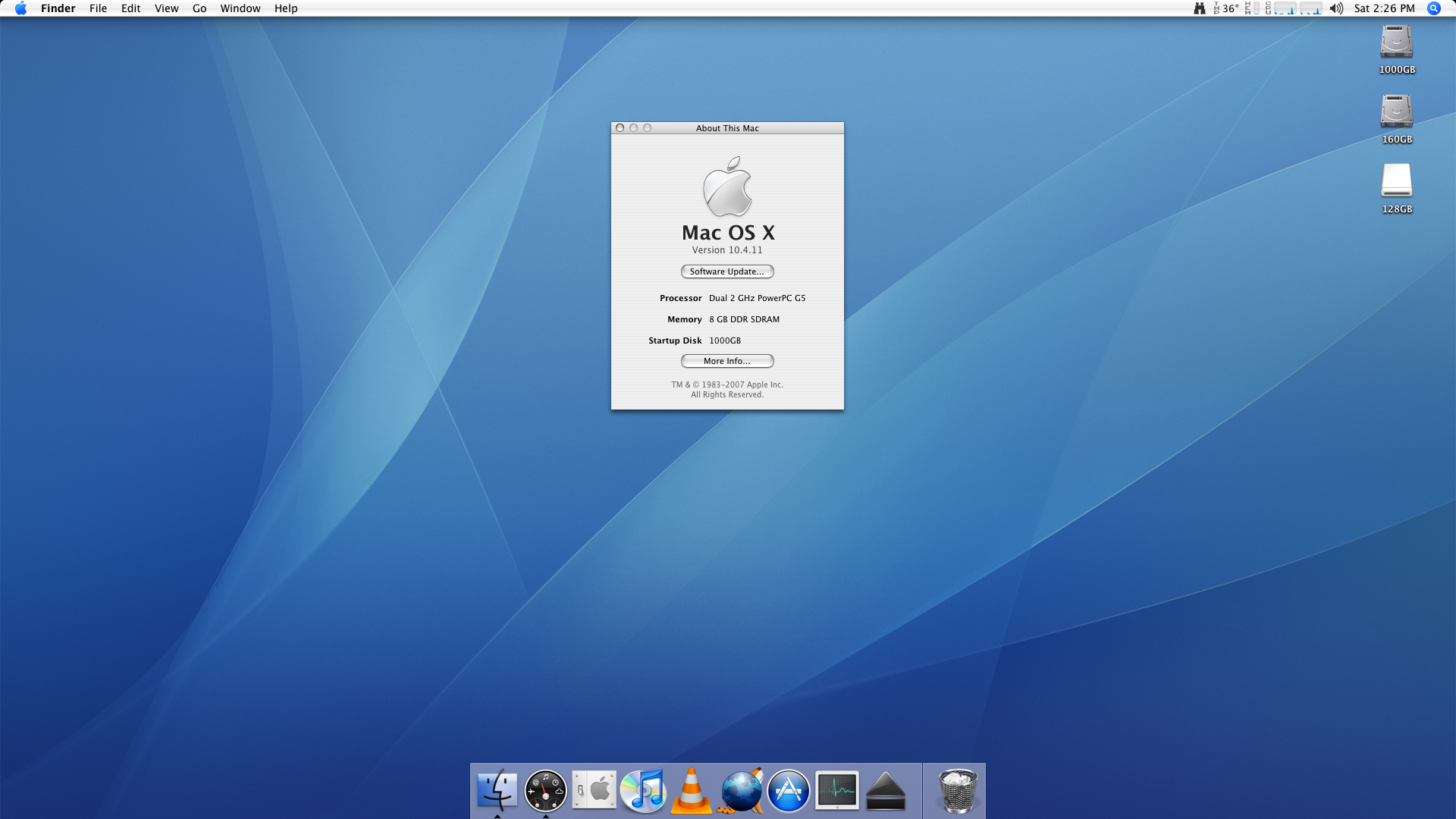Viewport: 1456px width, 819px height.
Task: Open the Window menu
Action: 240,8
